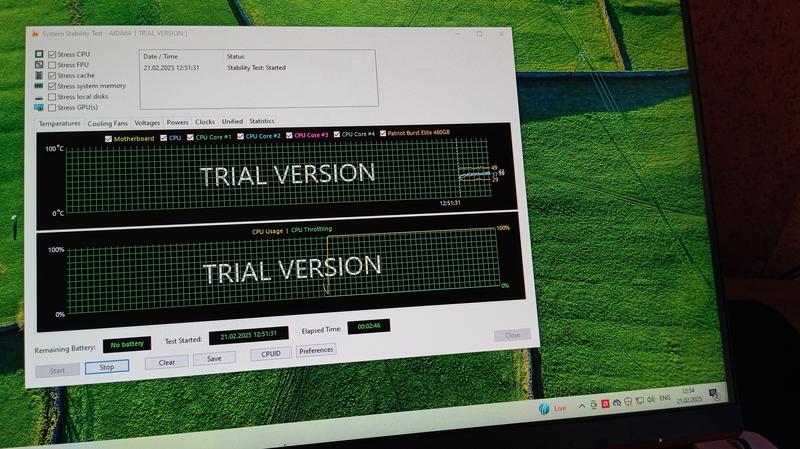800x449 pixels.
Task: Toggle the CPU Core #1 graph checkbox
Action: pyautogui.click(x=190, y=137)
